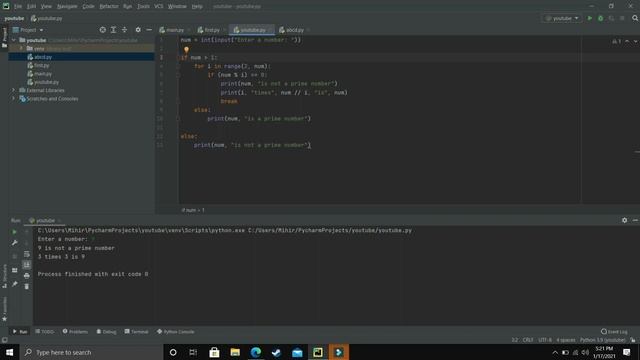Image resolution: width=640 pixels, height=360 pixels.
Task: Open the Structure sidebar tool window
Action: (x=4, y=276)
